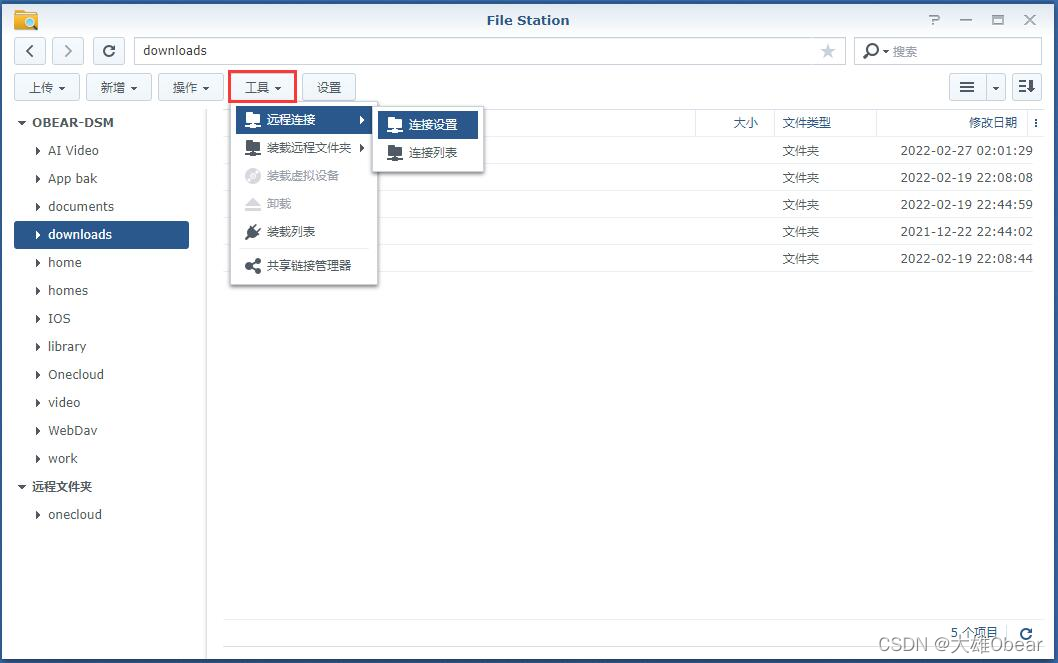Select row dated 2022-02-27 02:01:29
1058x663 pixels.
click(628, 150)
